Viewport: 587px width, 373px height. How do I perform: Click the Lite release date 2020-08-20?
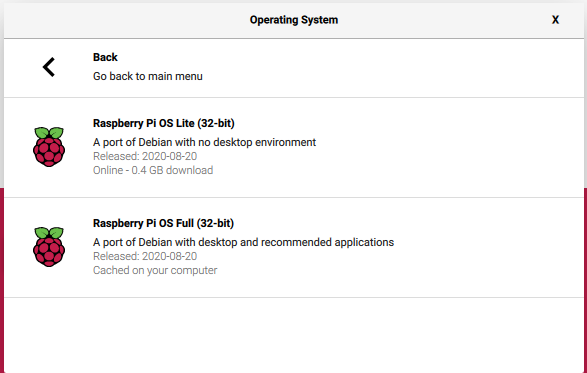click(x=145, y=156)
